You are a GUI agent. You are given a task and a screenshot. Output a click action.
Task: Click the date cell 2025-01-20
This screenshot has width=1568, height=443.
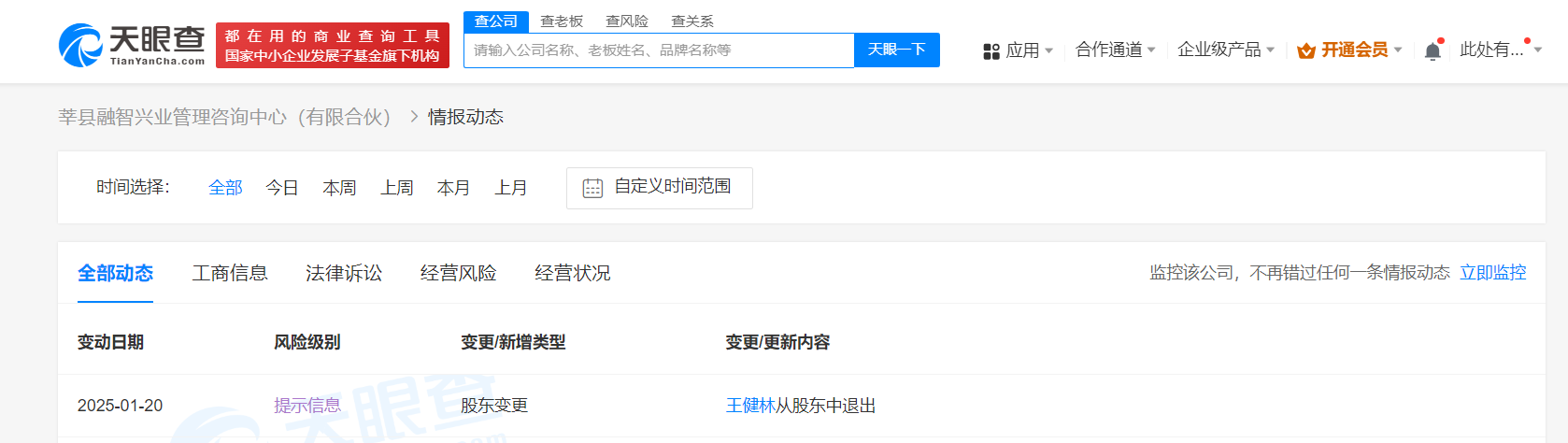click(120, 406)
